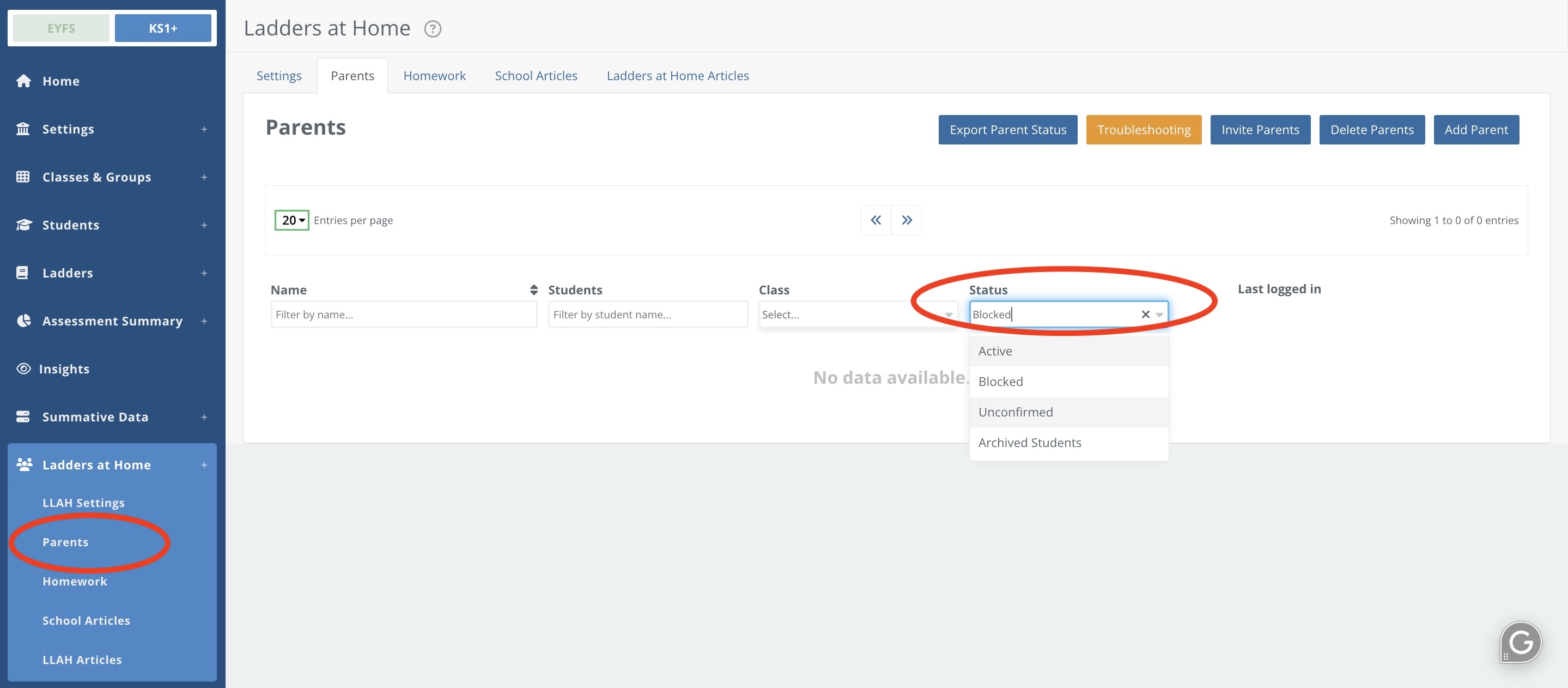Switch to the EYFS key stage toggle

(x=61, y=28)
